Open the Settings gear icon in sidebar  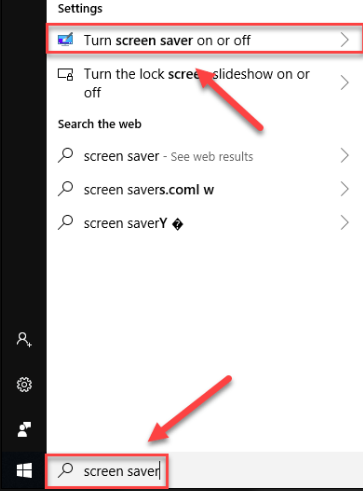[24, 385]
